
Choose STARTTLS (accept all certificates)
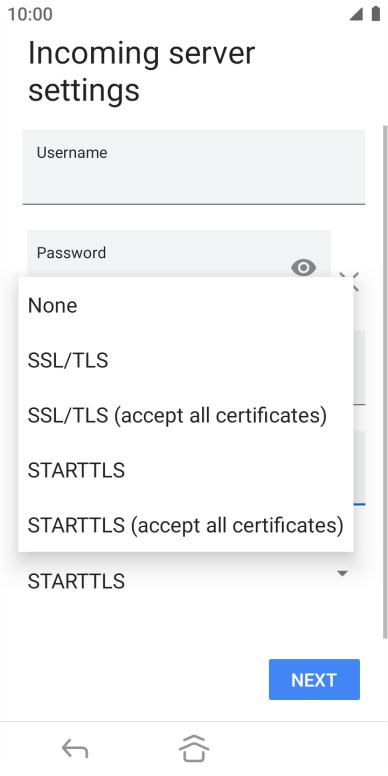coord(186,525)
